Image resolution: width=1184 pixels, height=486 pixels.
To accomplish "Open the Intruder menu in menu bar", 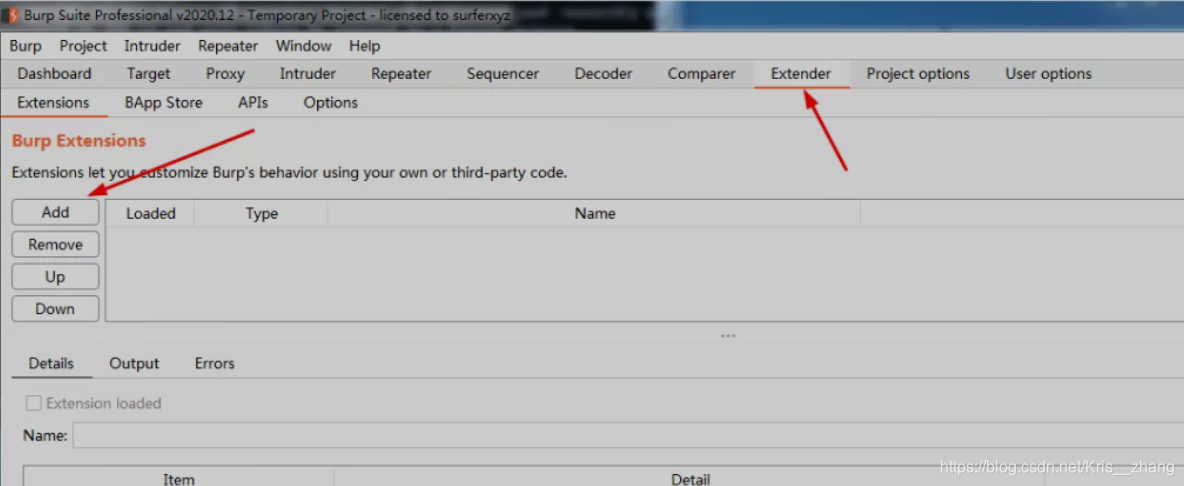I will pos(153,46).
